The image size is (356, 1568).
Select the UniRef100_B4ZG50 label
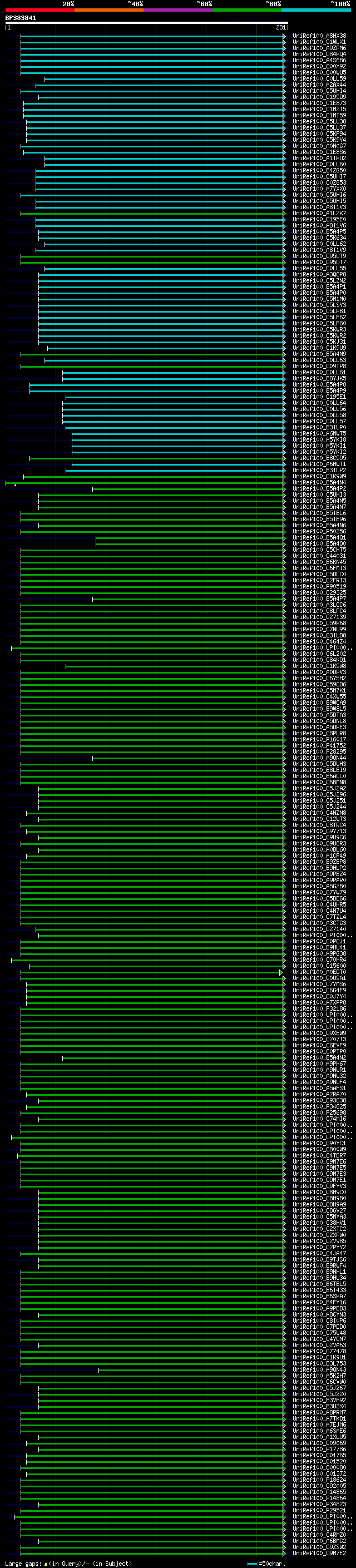click(x=319, y=170)
